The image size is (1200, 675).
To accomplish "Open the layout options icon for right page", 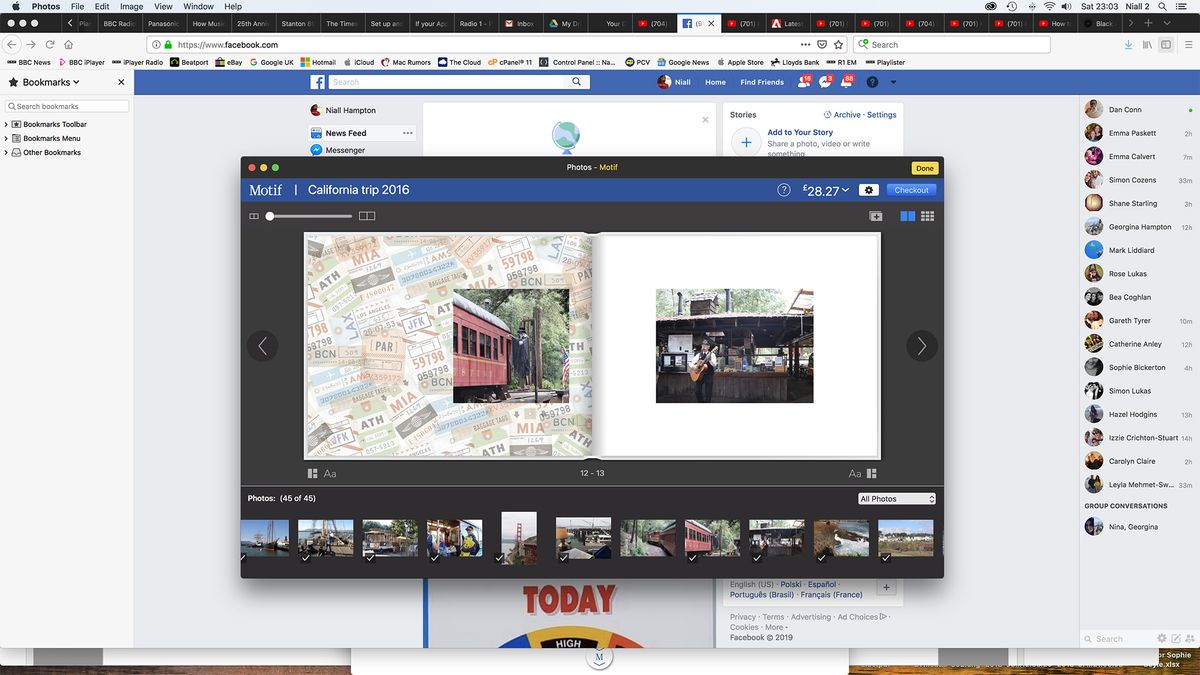I will pyautogui.click(x=871, y=473).
